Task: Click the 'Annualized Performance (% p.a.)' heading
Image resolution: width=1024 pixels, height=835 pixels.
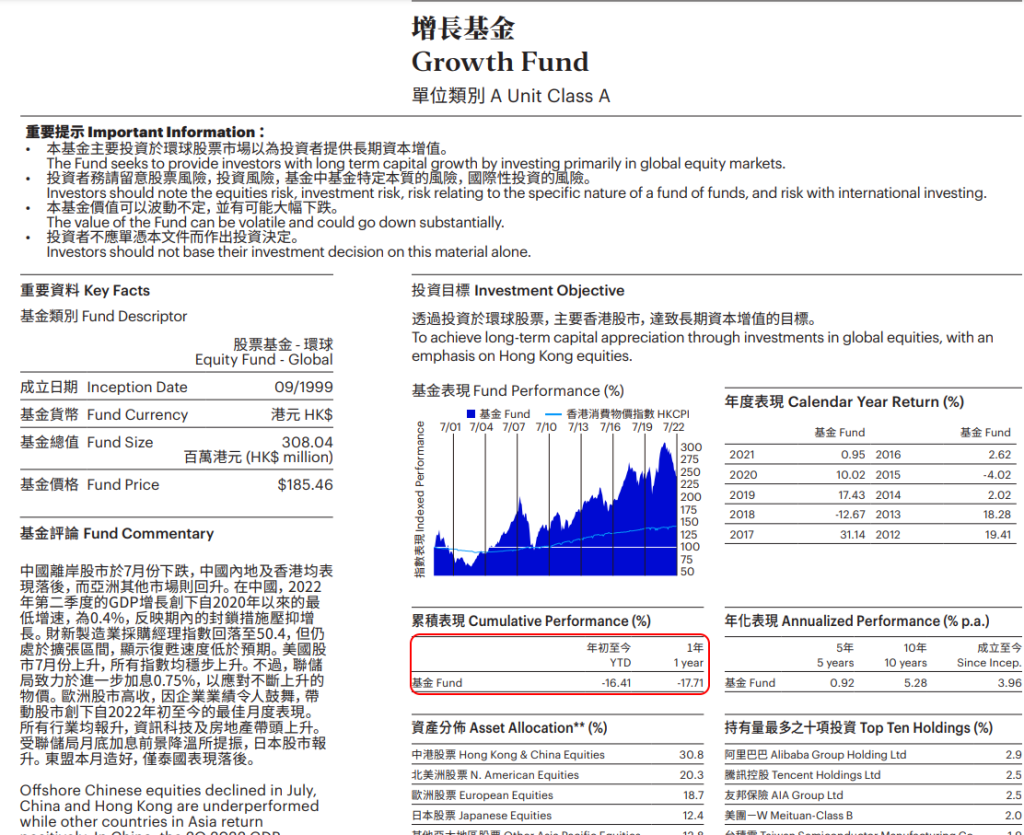Action: [884, 621]
